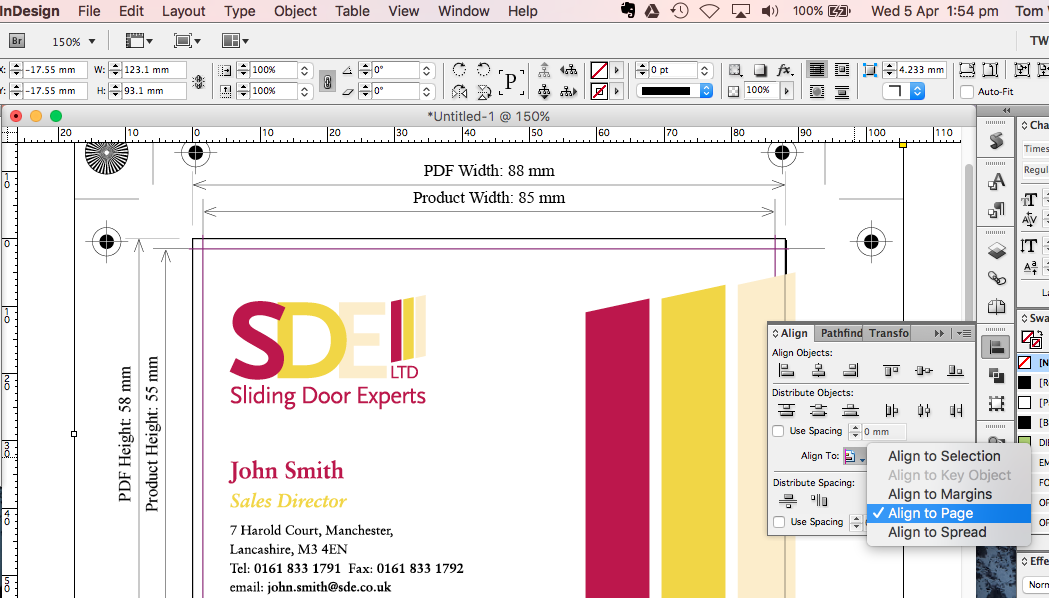This screenshot has height=598, width=1049.
Task: Open the Layout menu
Action: 183,11
